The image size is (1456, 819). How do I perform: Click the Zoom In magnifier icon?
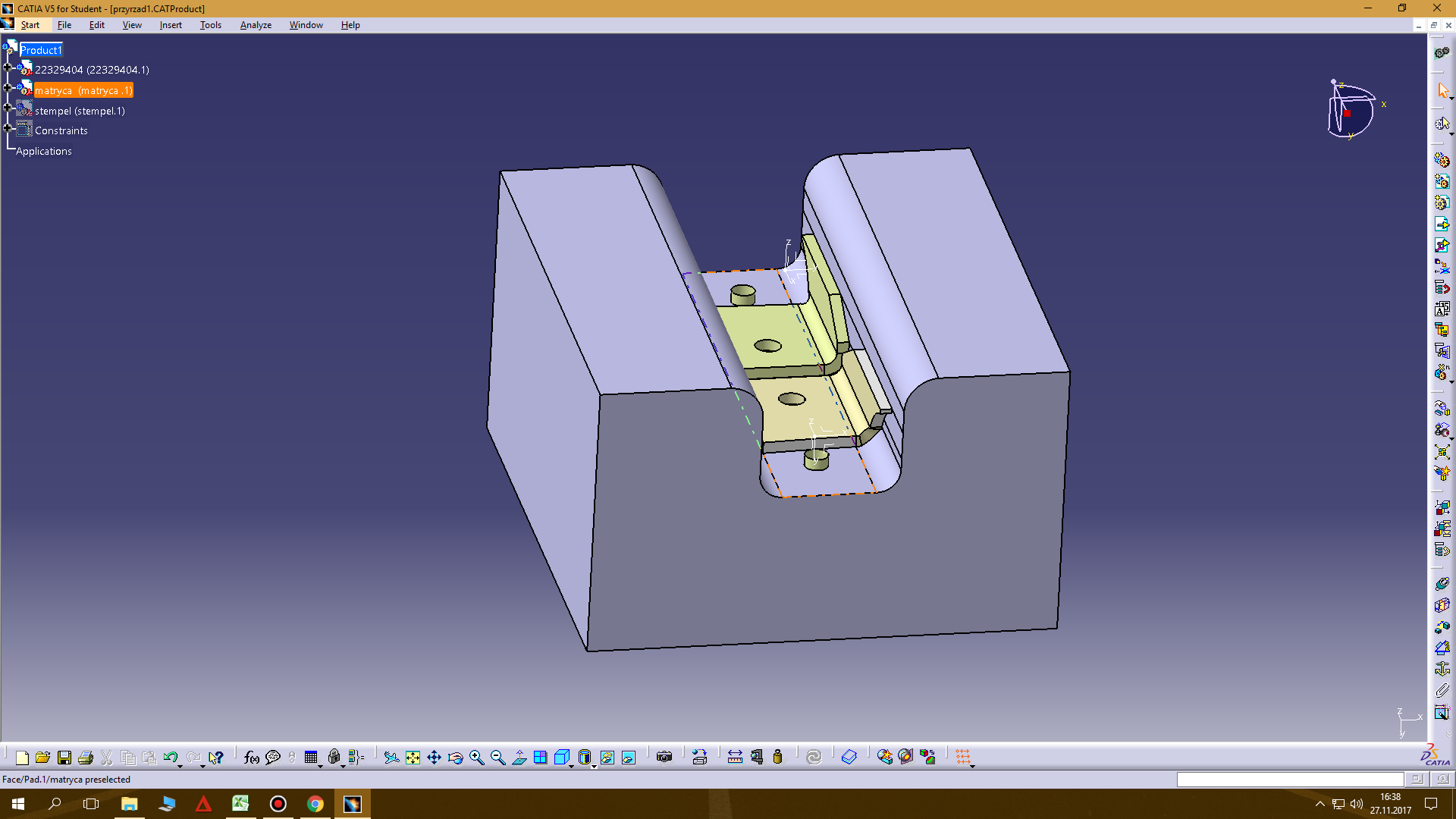click(476, 758)
